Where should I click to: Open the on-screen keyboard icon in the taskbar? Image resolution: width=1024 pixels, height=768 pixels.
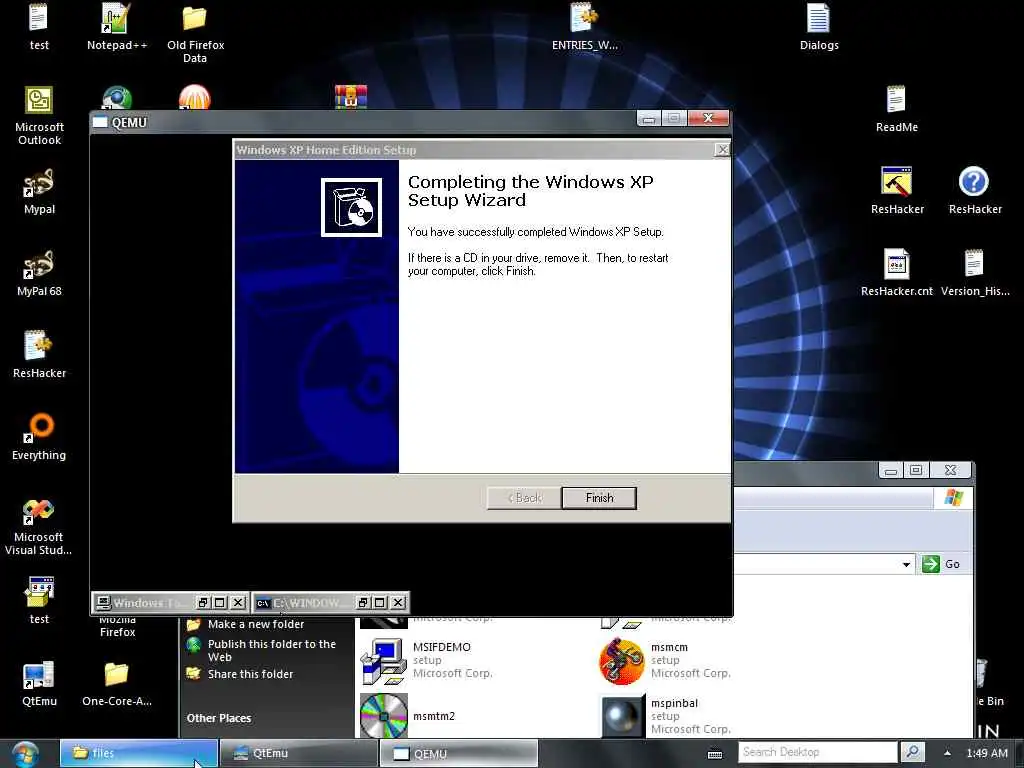715,754
